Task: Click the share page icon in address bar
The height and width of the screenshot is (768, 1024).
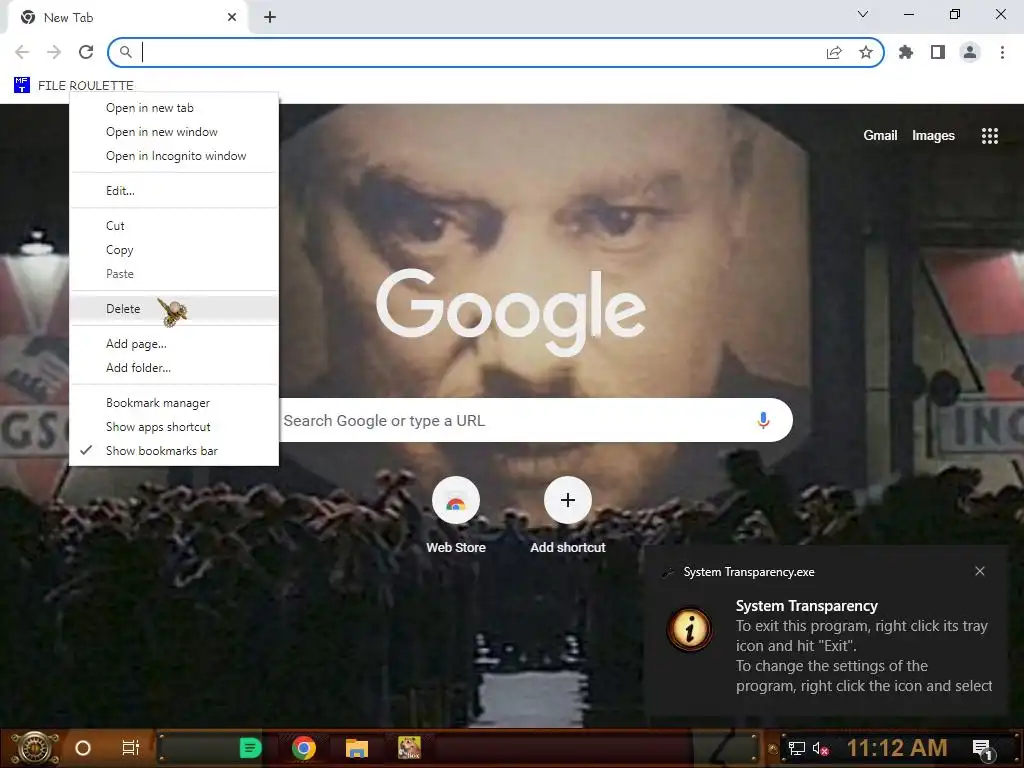Action: (834, 52)
